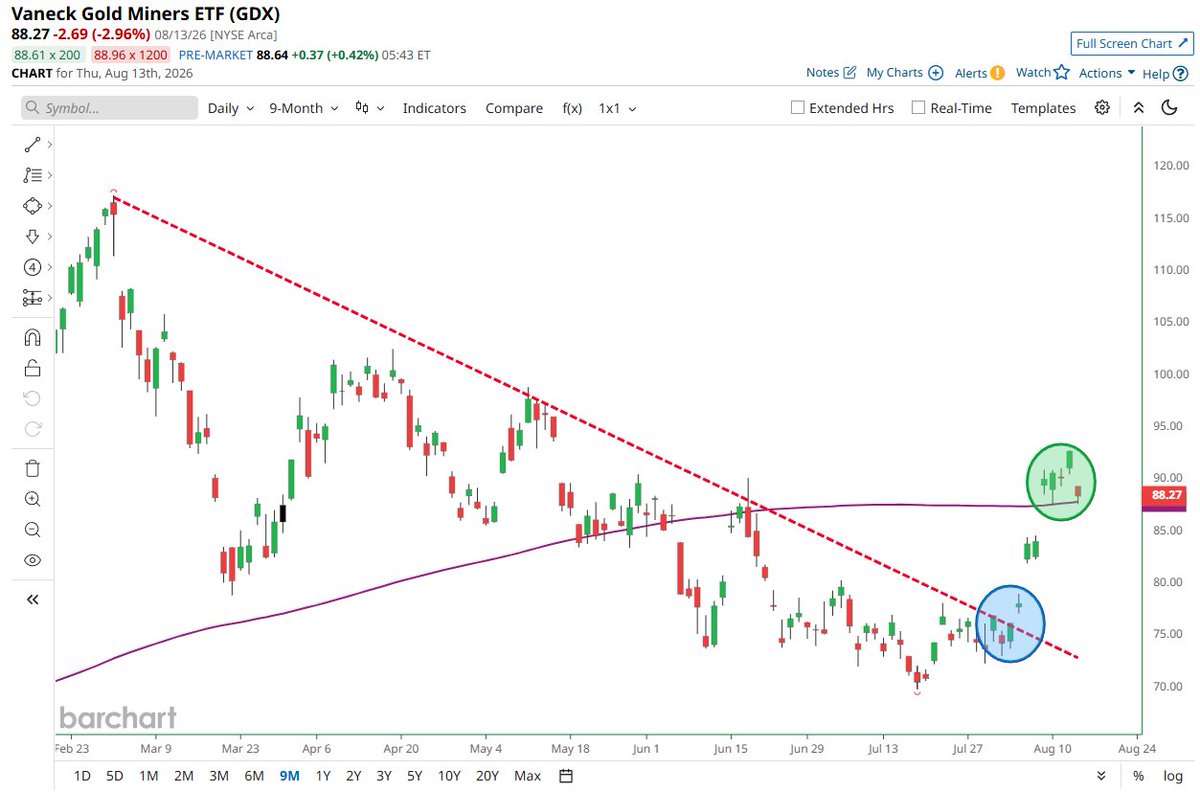Delete drawings with the trash can icon
The width and height of the screenshot is (1200, 792).
(x=31, y=468)
